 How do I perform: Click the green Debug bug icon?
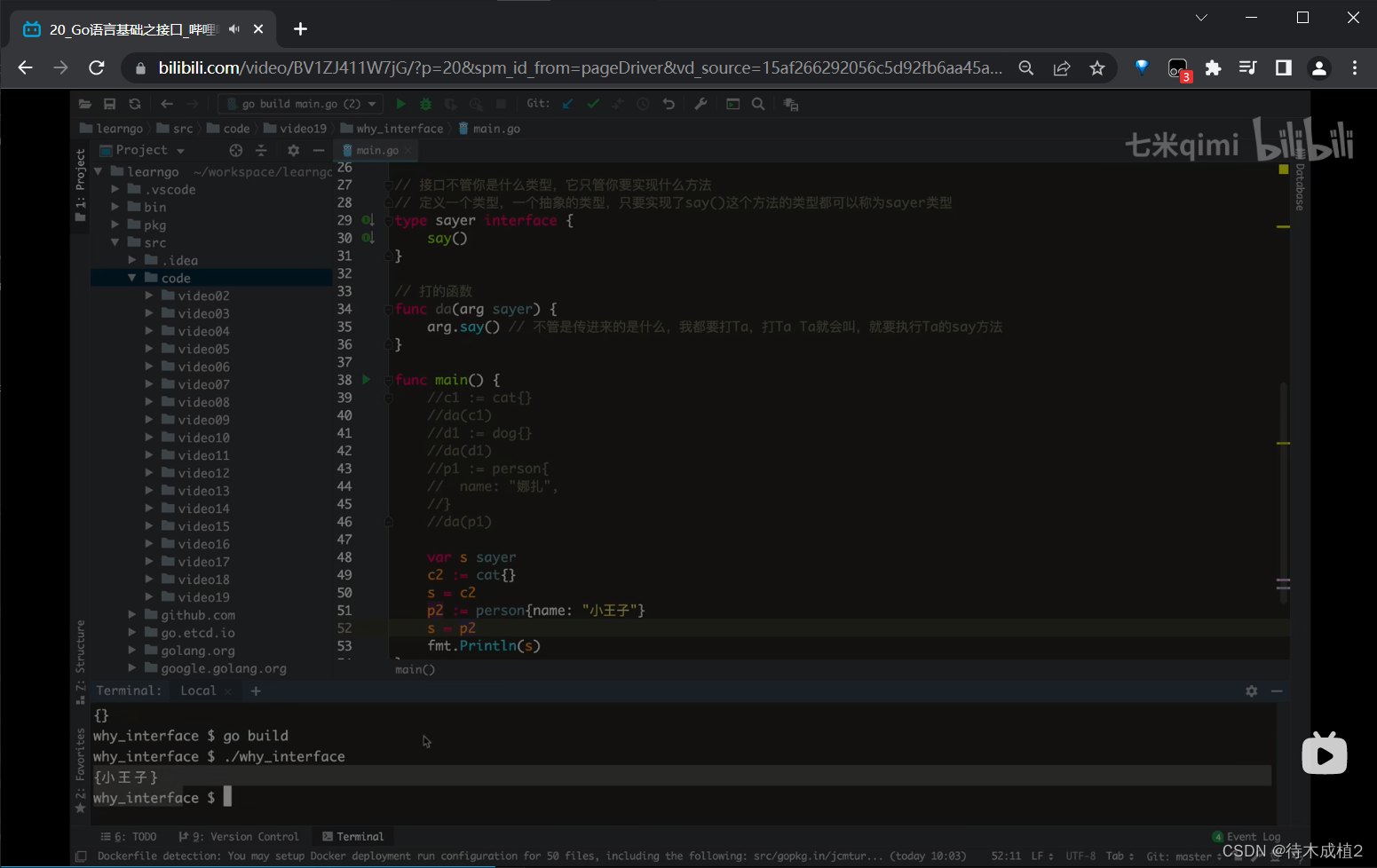pos(425,104)
